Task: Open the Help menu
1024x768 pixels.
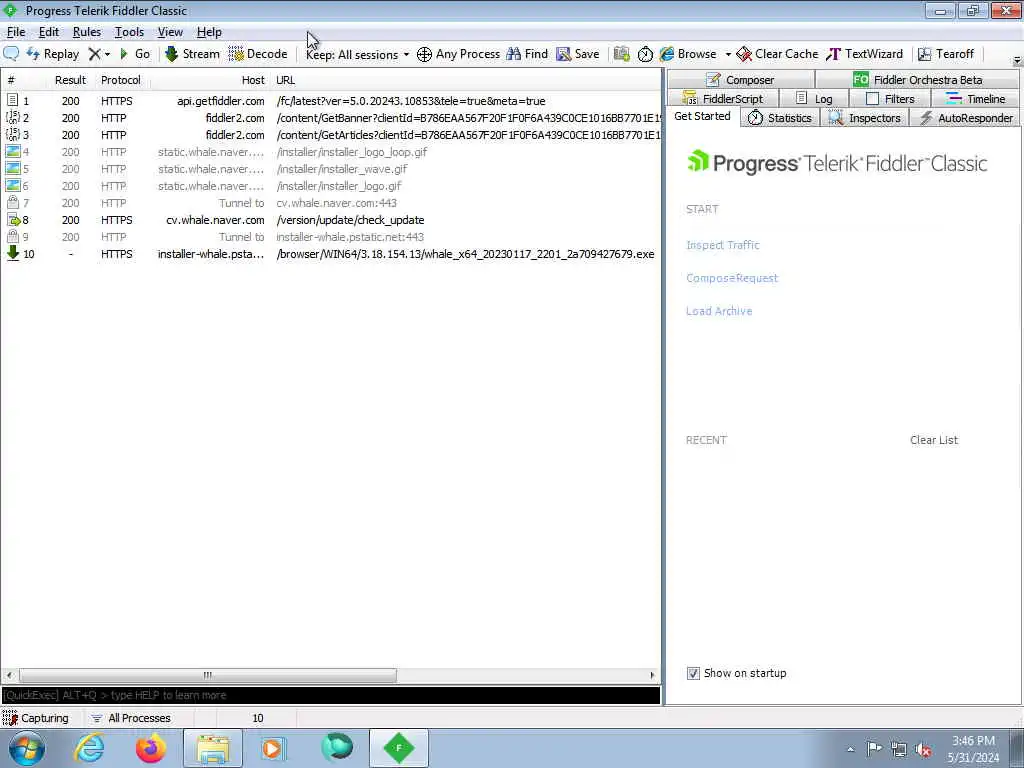Action: (x=209, y=32)
